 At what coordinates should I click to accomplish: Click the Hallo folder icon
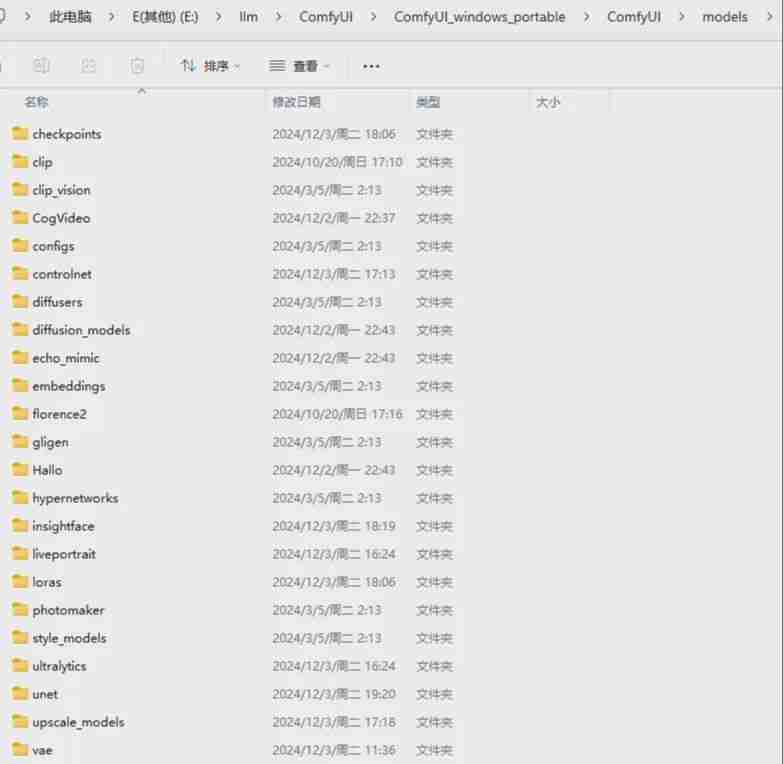coord(20,469)
